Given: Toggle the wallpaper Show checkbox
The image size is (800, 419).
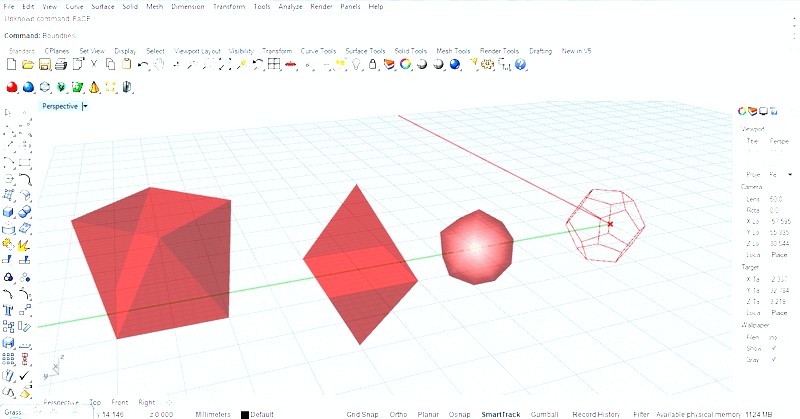Looking at the screenshot, I should pyautogui.click(x=774, y=348).
